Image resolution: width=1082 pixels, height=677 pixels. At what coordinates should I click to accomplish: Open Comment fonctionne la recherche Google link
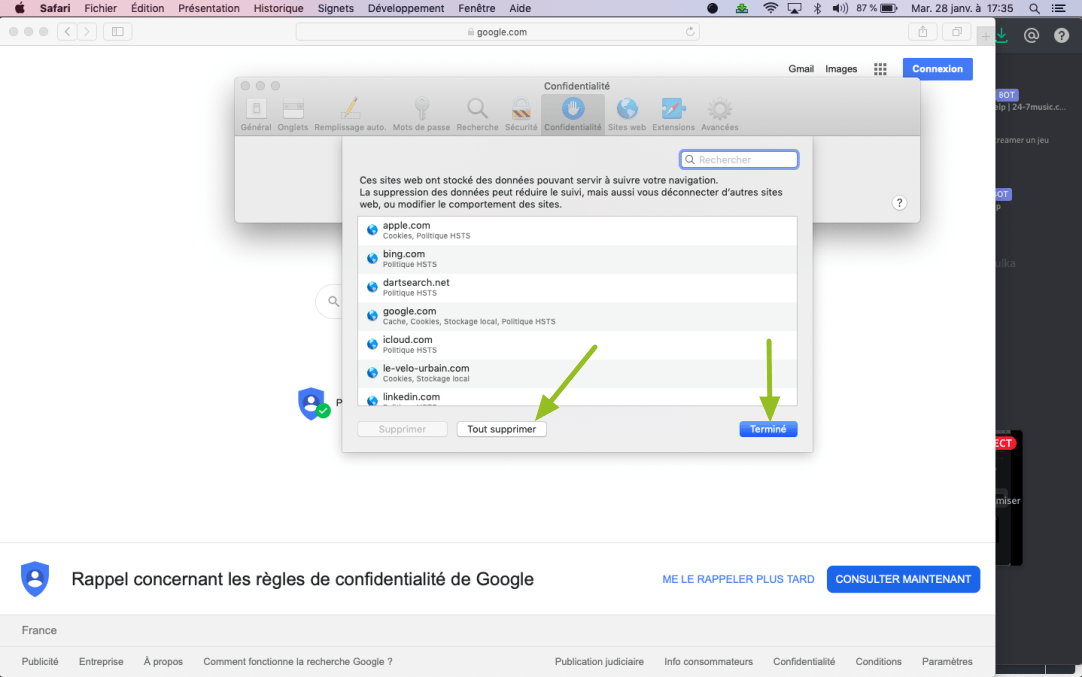coord(298,661)
